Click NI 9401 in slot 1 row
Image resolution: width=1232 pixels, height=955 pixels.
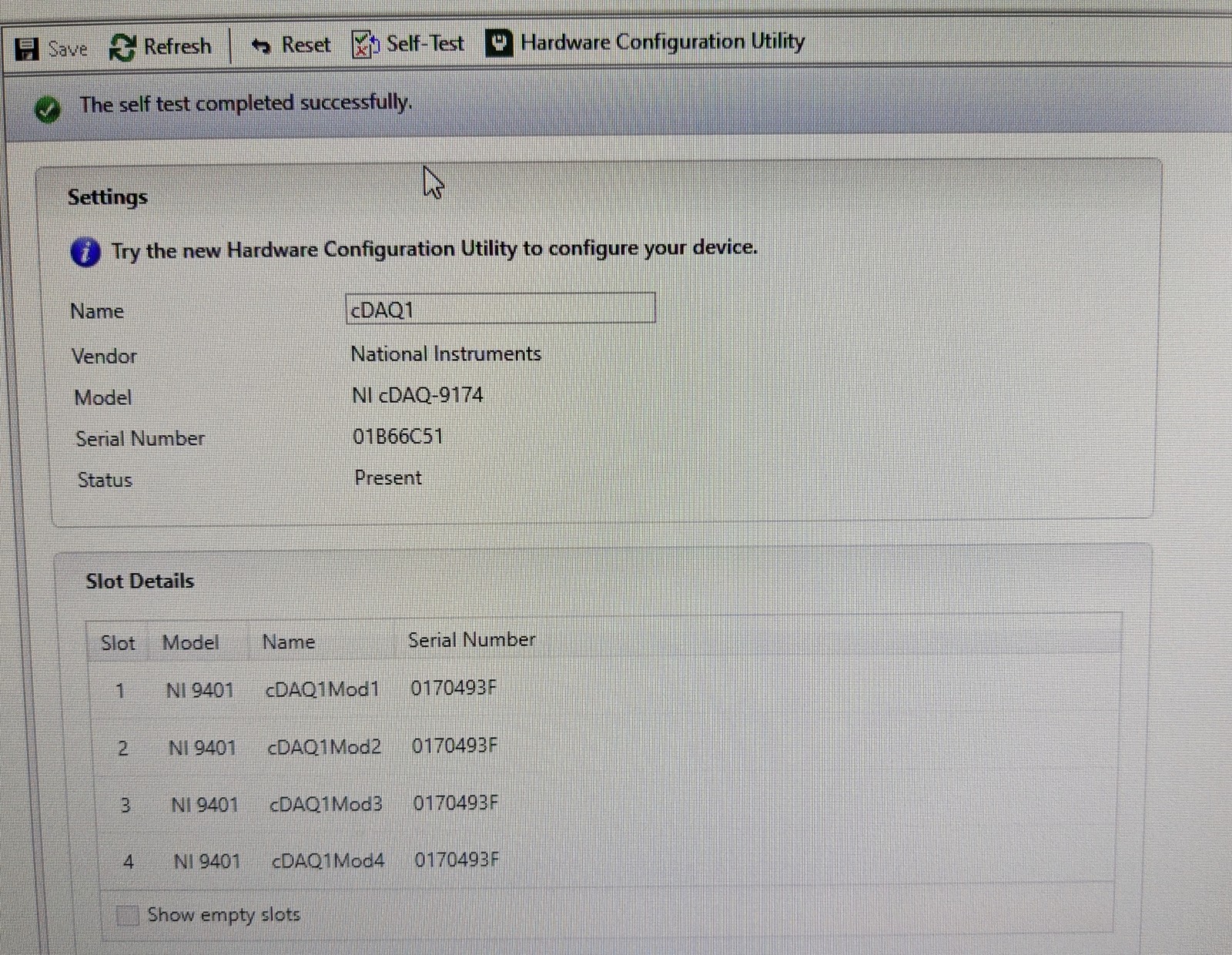point(200,690)
